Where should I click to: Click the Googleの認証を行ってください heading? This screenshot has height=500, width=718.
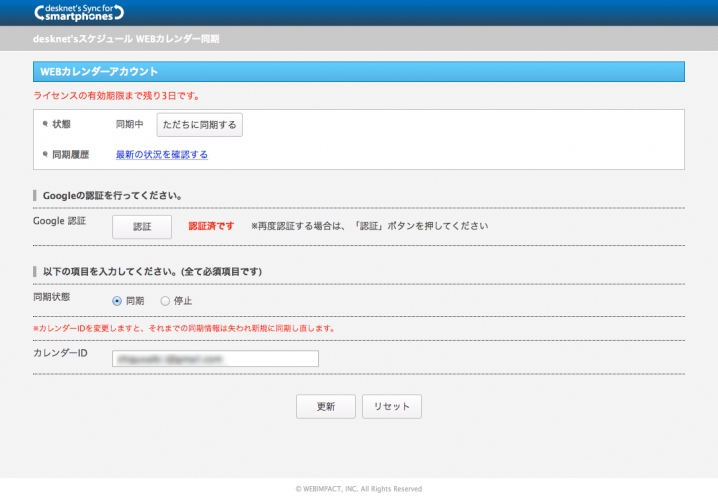(x=113, y=196)
